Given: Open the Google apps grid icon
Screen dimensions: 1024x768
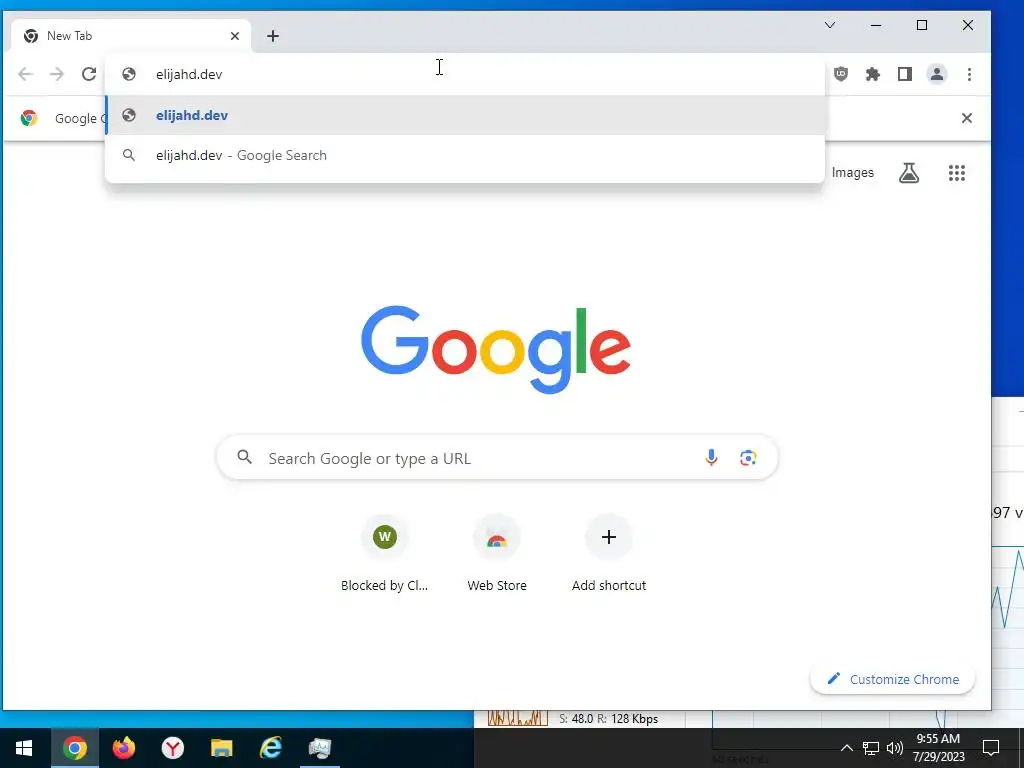Looking at the screenshot, I should [x=957, y=172].
